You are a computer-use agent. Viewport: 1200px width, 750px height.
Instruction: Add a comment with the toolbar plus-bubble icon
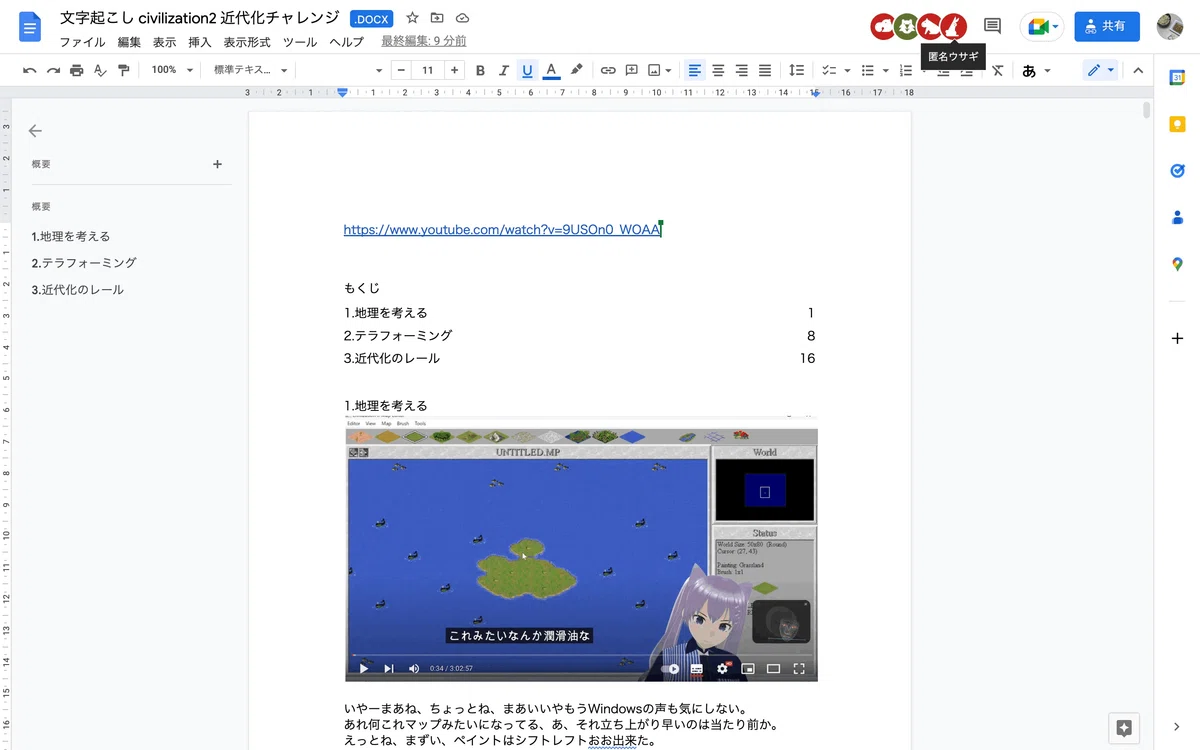tap(632, 70)
